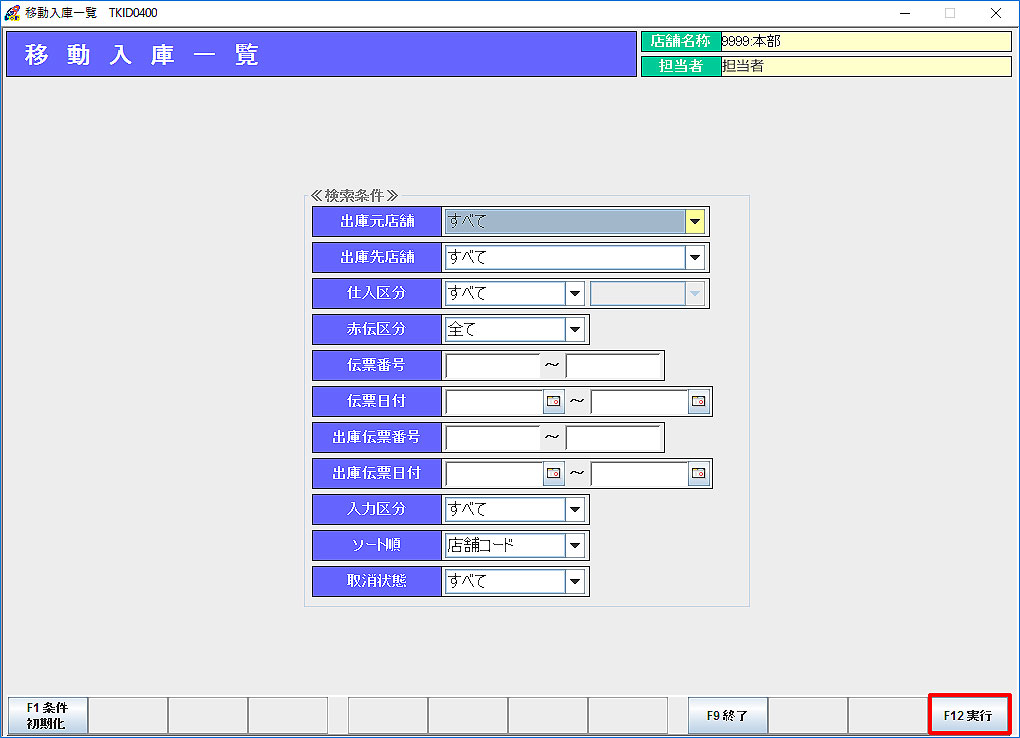Screen dimensions: 1020x738
Task: Open calendar for 伝票日付 start date
Action: (553, 402)
